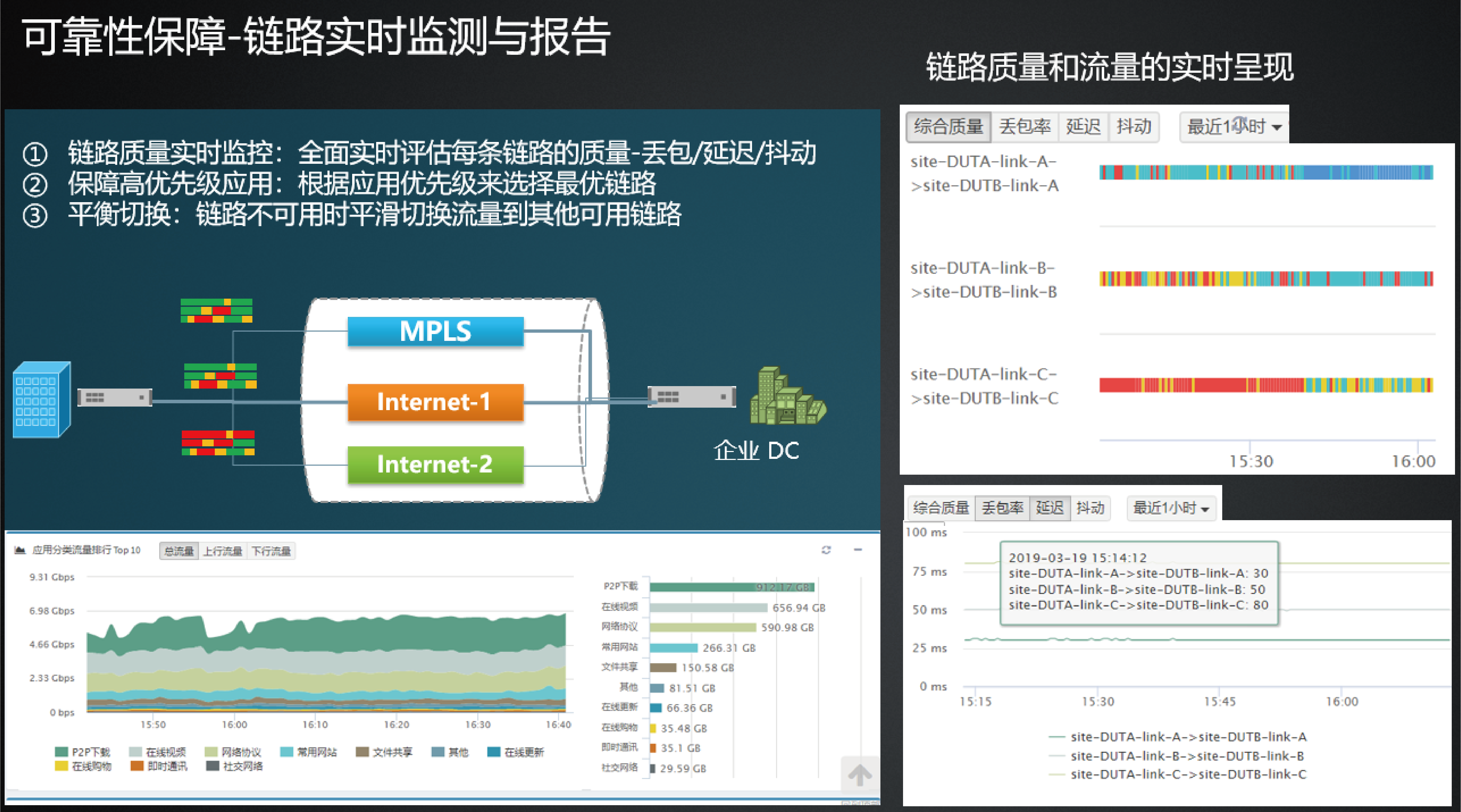Viewport: 1461px width, 812px height.
Task: Click the router device beside the 企业 DC
Action: pos(692,397)
